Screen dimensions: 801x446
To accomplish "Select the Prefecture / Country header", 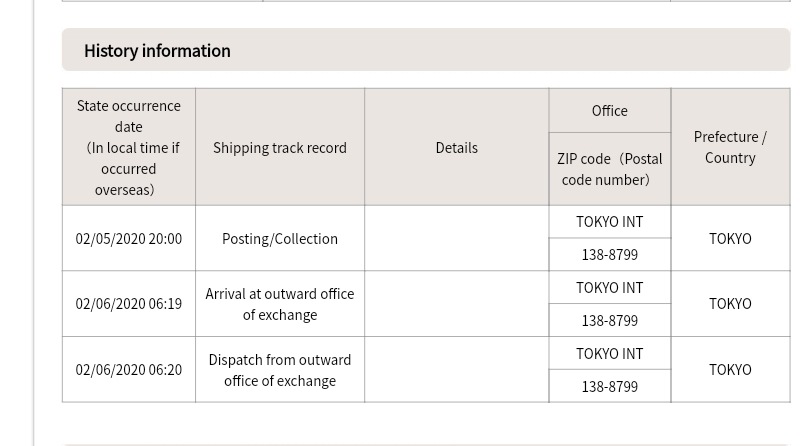I will coord(731,147).
